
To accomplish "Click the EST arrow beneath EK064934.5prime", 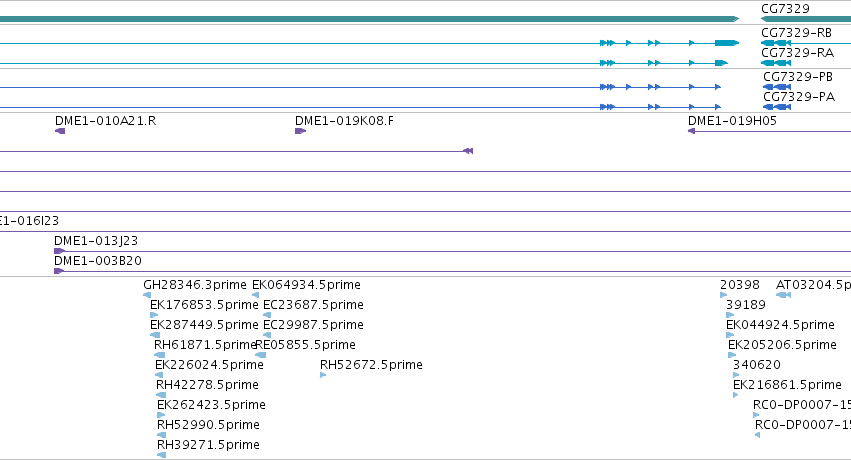I will pos(256,295).
